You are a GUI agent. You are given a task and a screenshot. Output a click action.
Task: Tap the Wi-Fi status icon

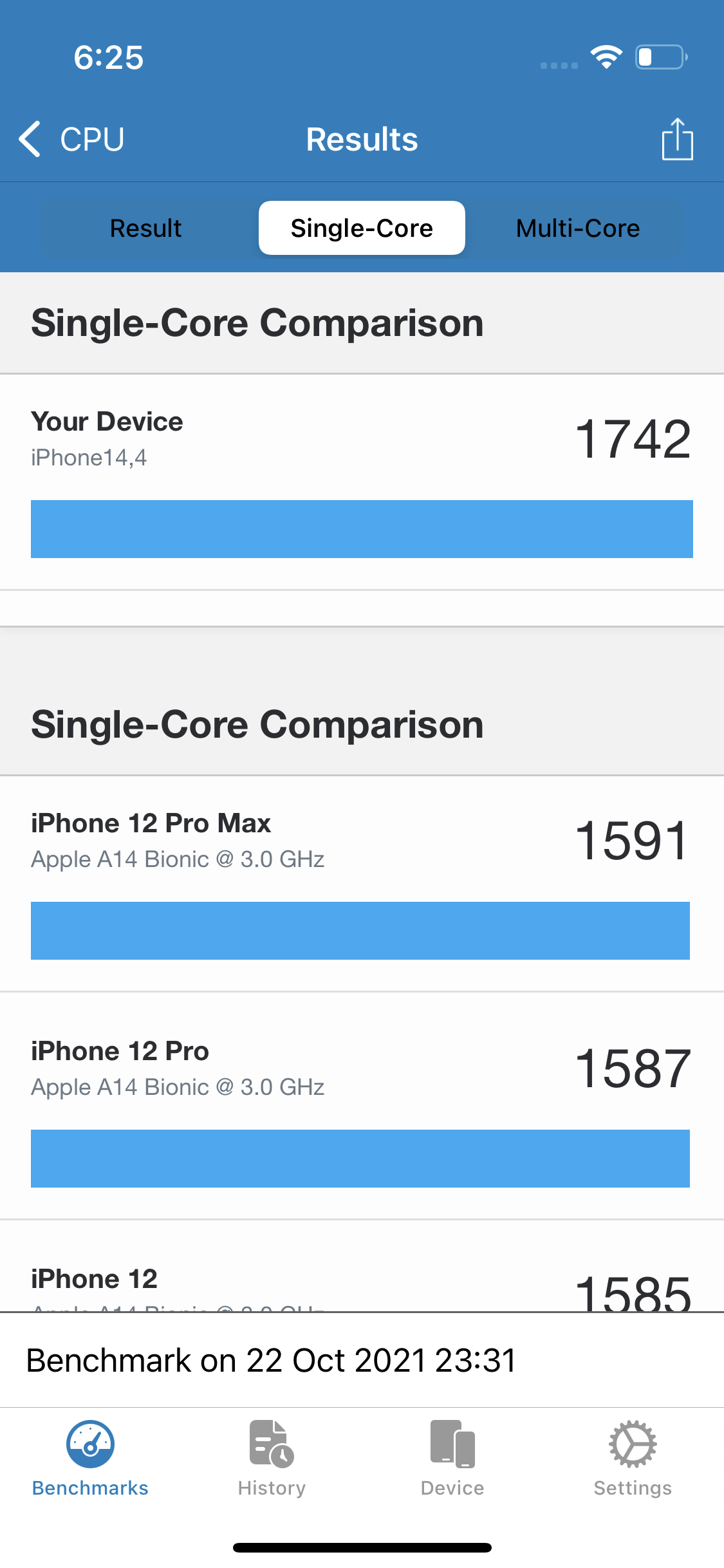click(x=606, y=57)
